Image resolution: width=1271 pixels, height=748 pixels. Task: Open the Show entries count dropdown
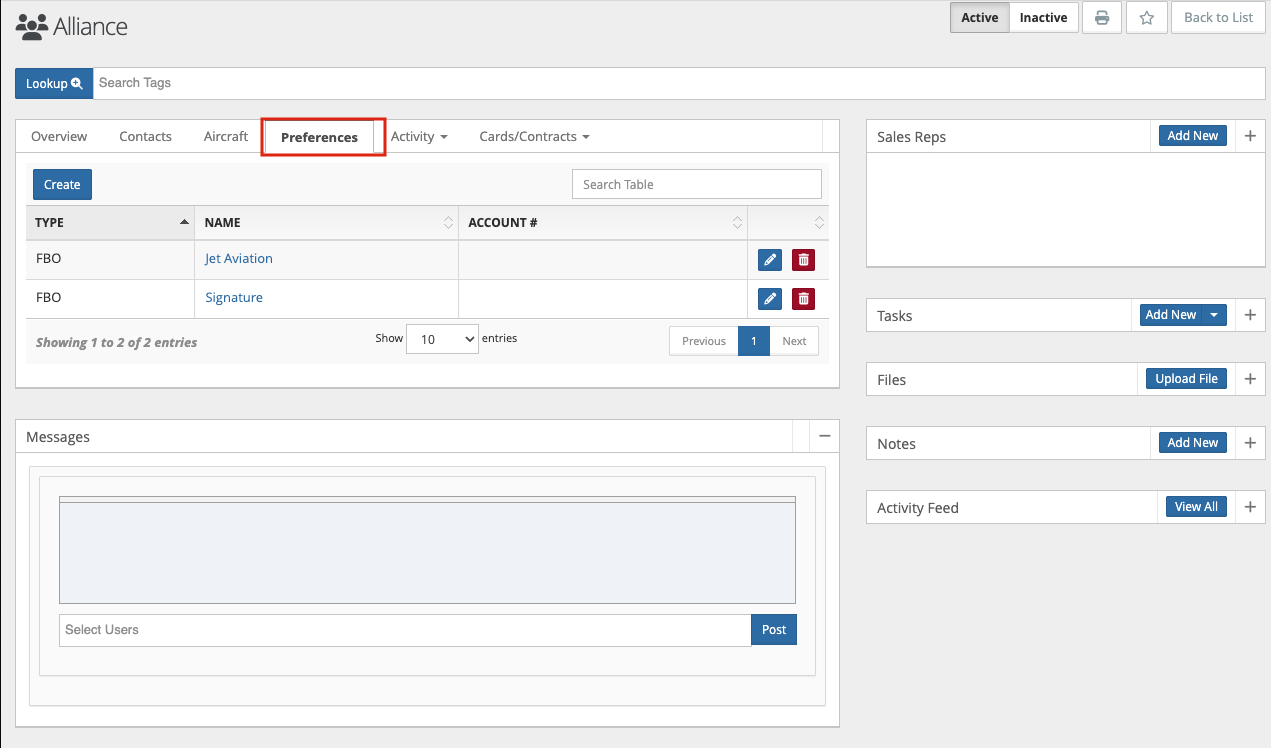click(442, 339)
